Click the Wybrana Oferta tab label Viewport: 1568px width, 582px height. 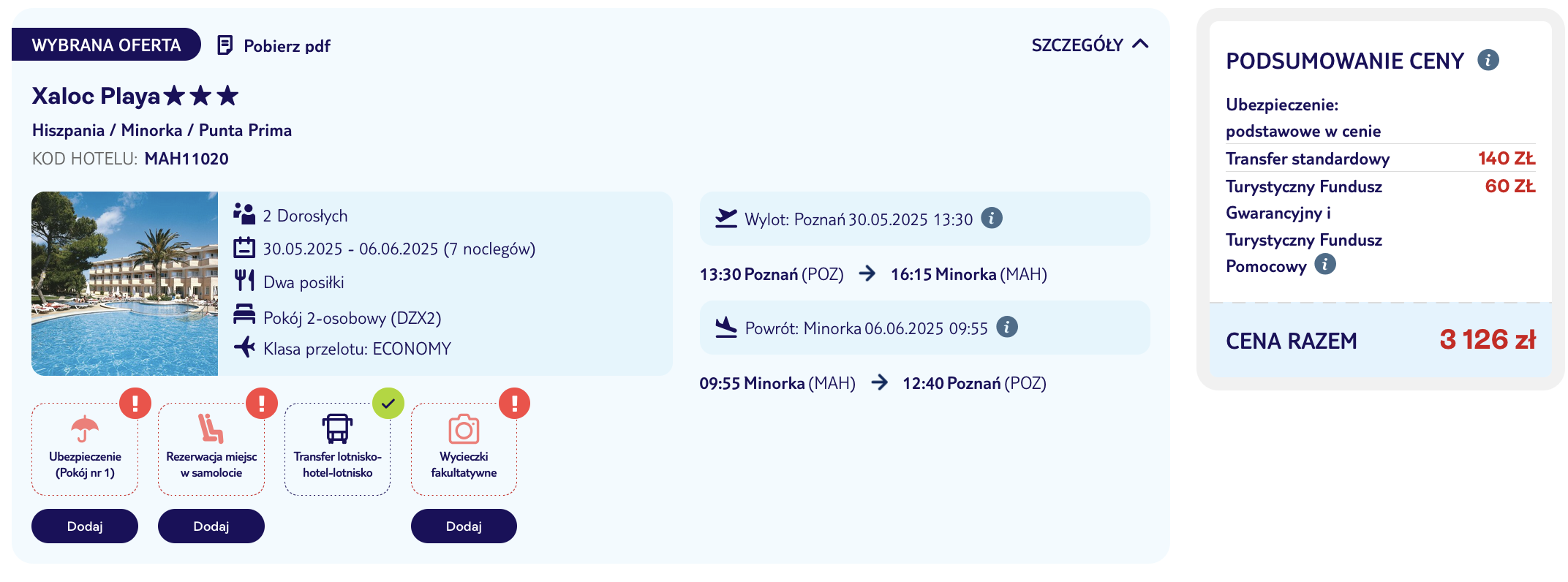click(106, 45)
